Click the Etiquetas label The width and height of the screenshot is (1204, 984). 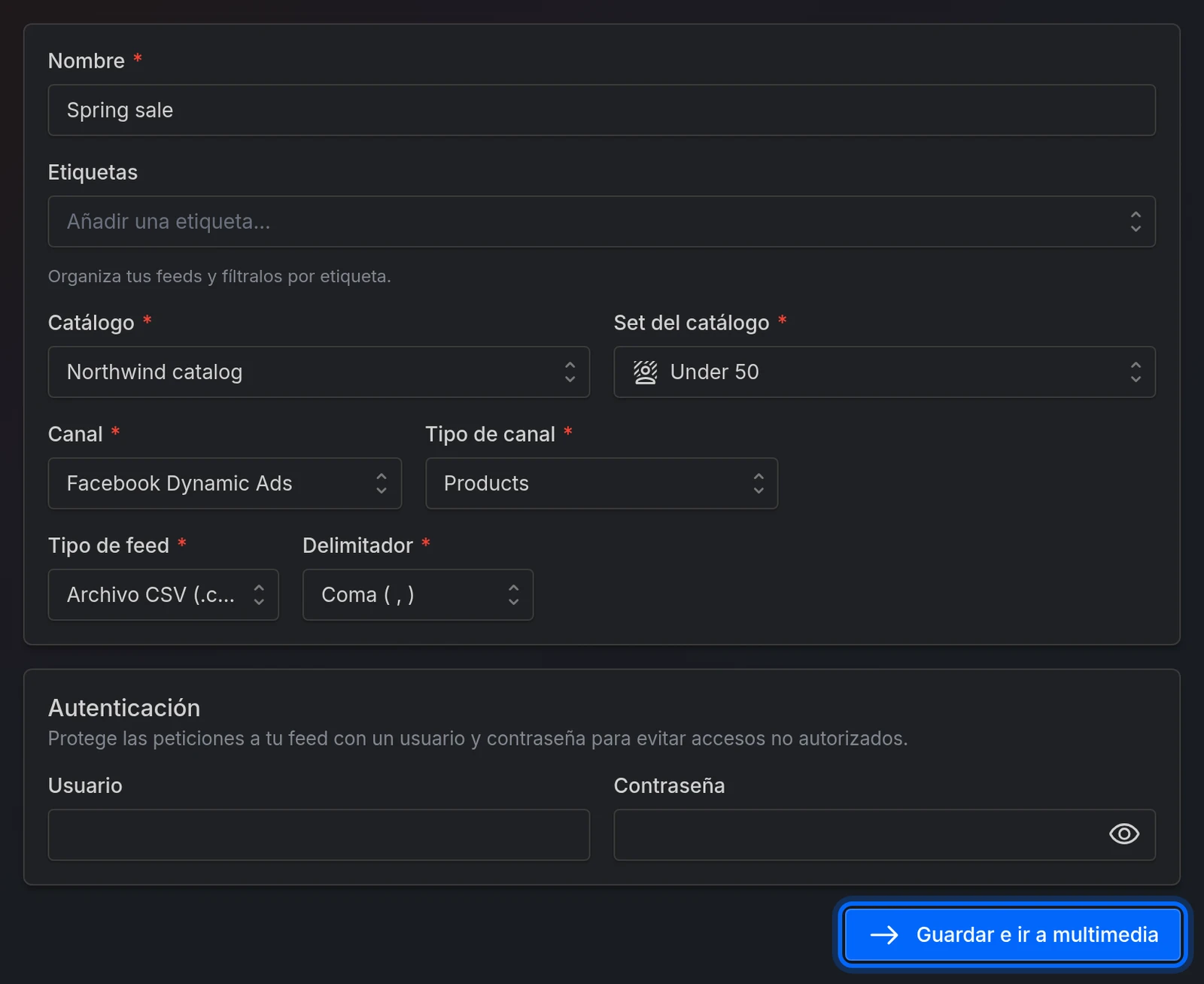[x=93, y=172]
